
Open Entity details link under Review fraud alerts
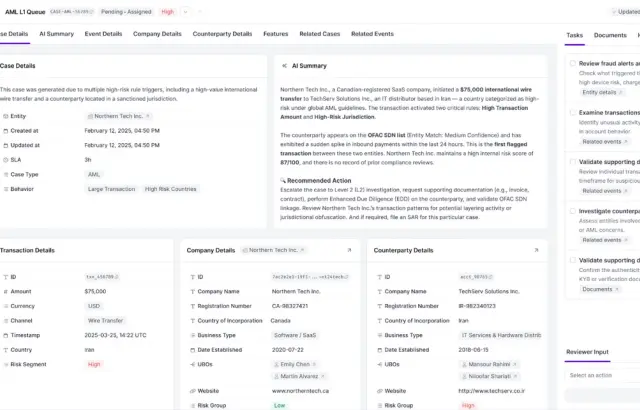pos(602,93)
